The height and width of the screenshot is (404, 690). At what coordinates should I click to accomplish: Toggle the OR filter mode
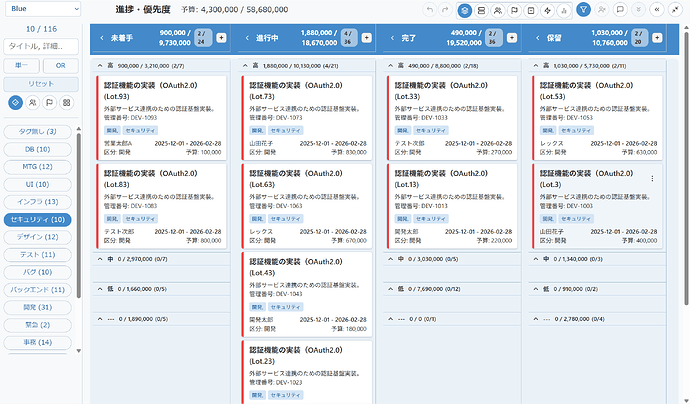(60, 65)
